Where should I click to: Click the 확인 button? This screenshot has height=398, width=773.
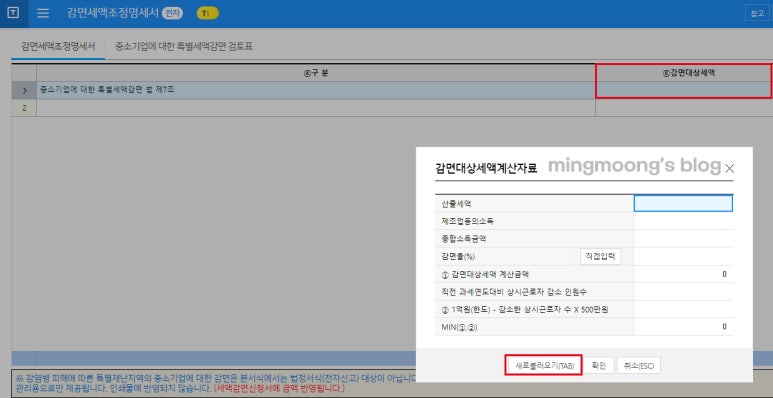click(x=598, y=365)
